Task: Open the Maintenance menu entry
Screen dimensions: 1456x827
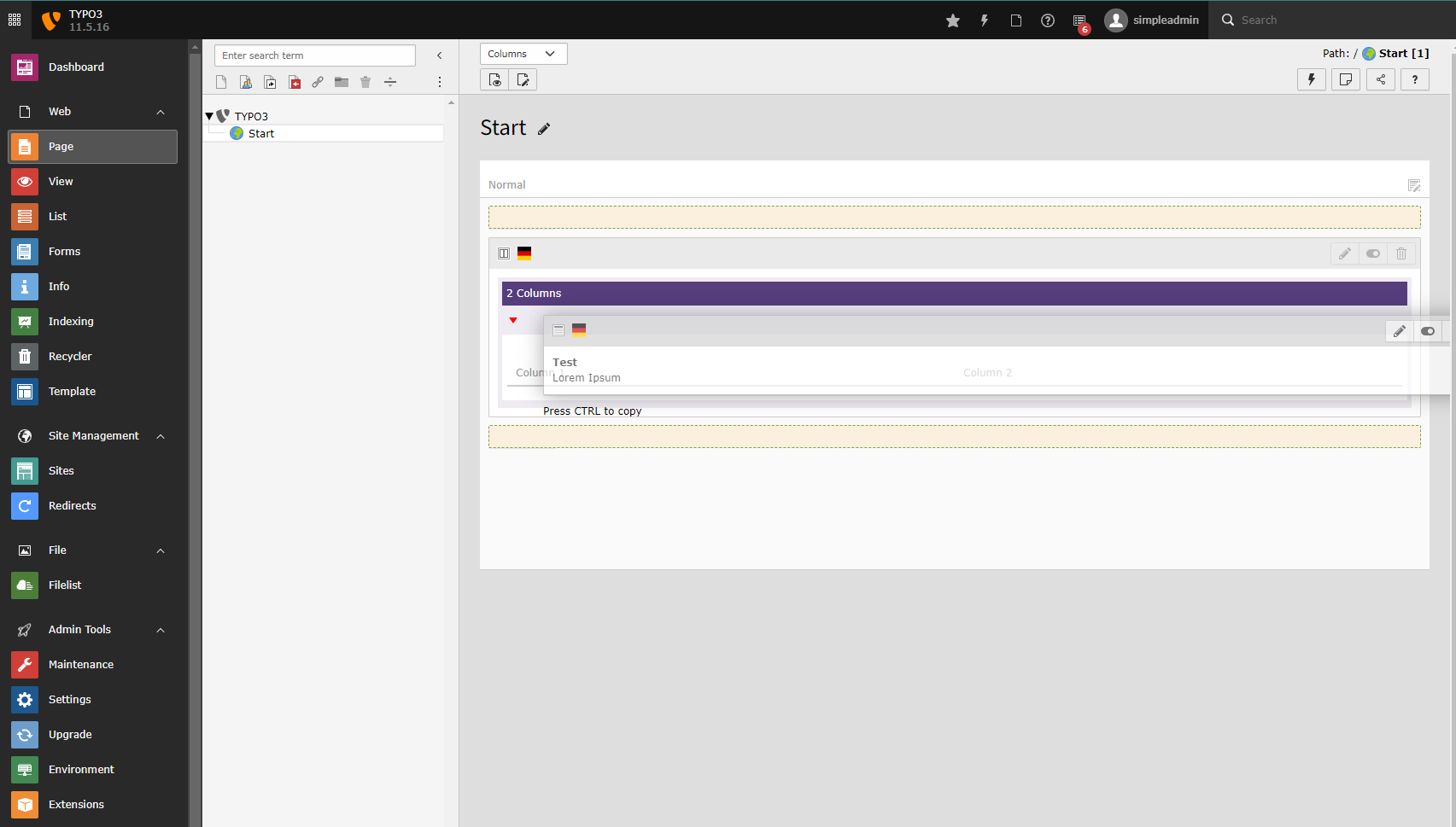Action: (x=81, y=664)
